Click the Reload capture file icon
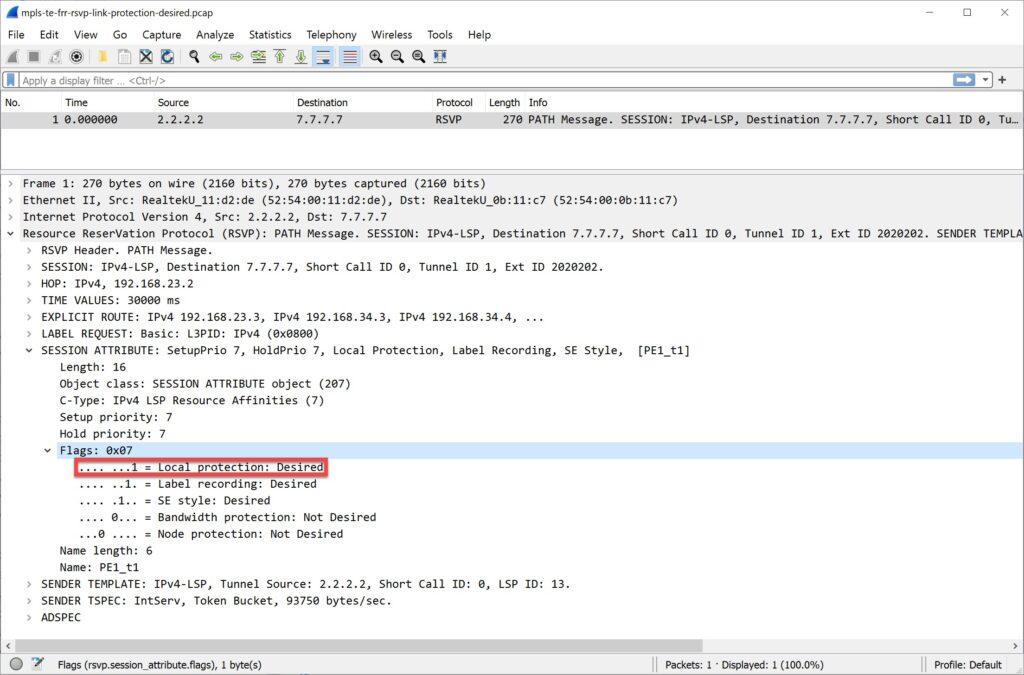The image size is (1024, 675). [167, 57]
